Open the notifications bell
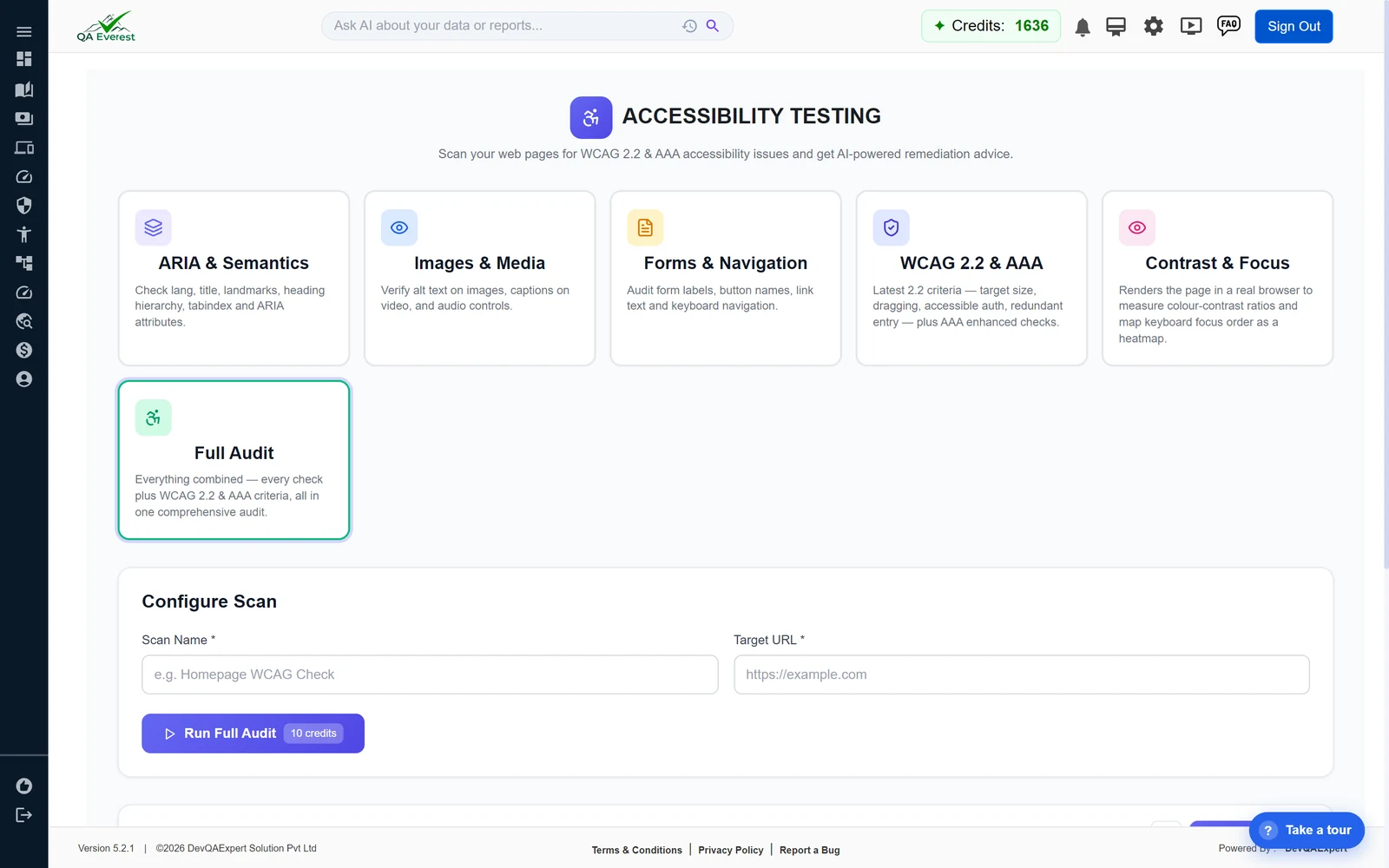 coord(1083,27)
